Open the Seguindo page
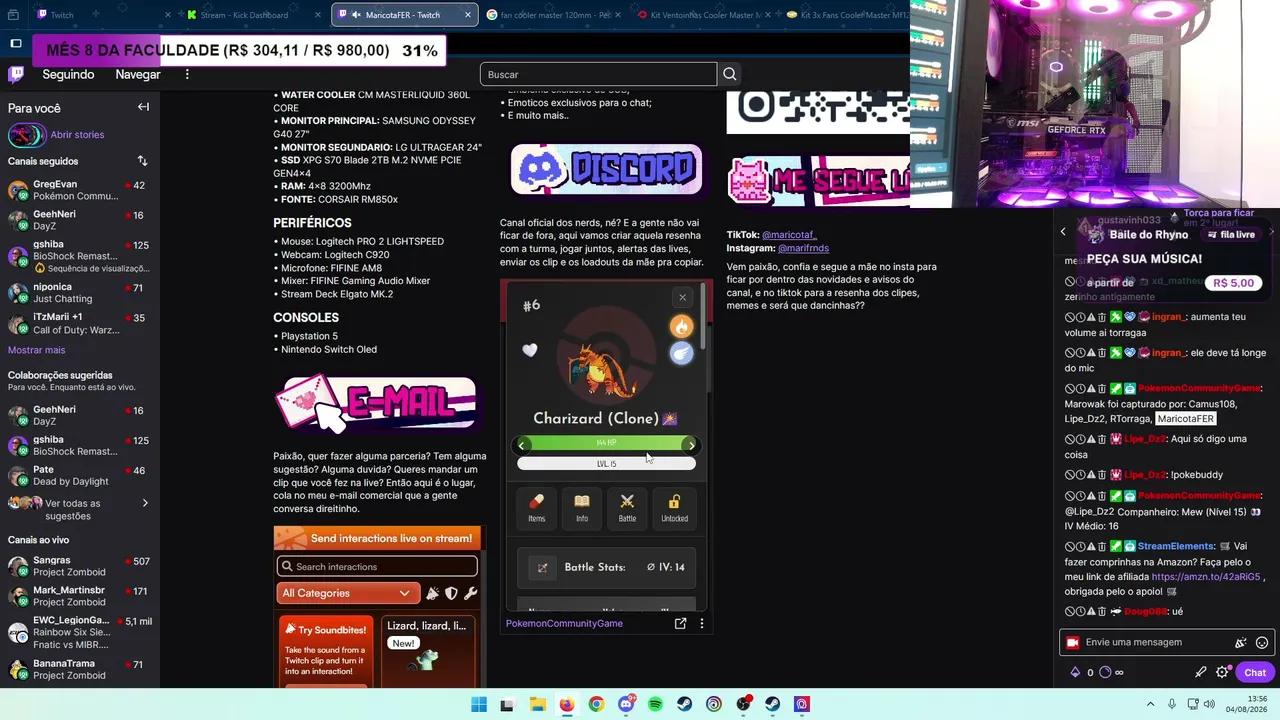Viewport: 1280px width, 720px height. [x=68, y=74]
